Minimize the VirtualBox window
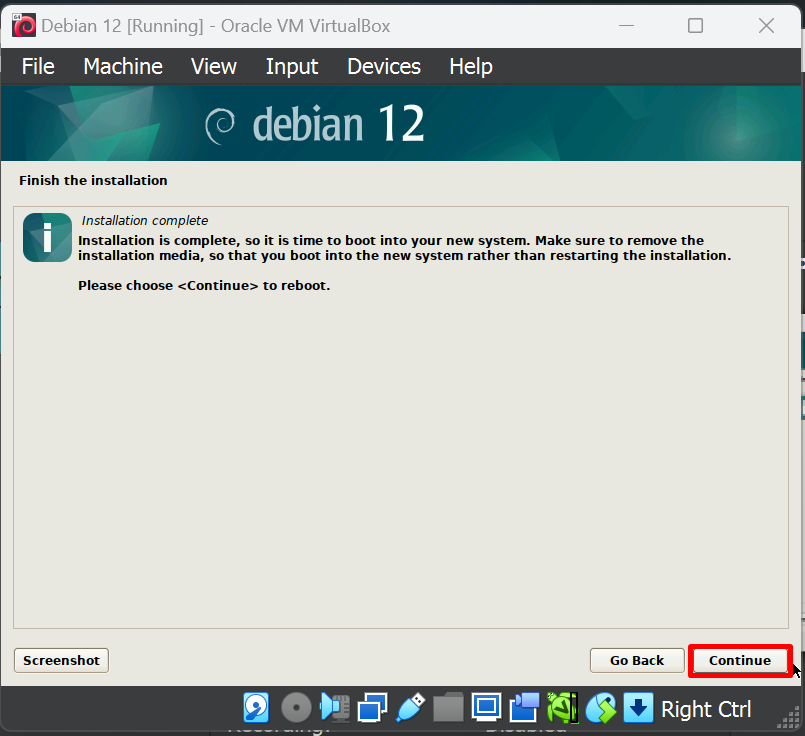Screen dimensions: 805x736 pos(626,26)
